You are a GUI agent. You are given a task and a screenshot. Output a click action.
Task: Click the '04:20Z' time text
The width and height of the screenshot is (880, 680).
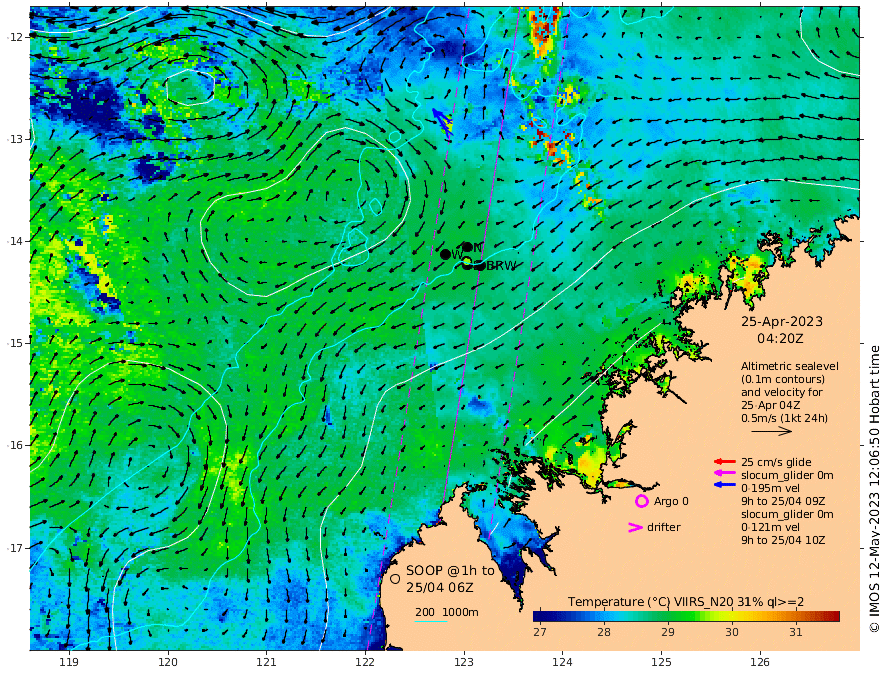click(780, 339)
